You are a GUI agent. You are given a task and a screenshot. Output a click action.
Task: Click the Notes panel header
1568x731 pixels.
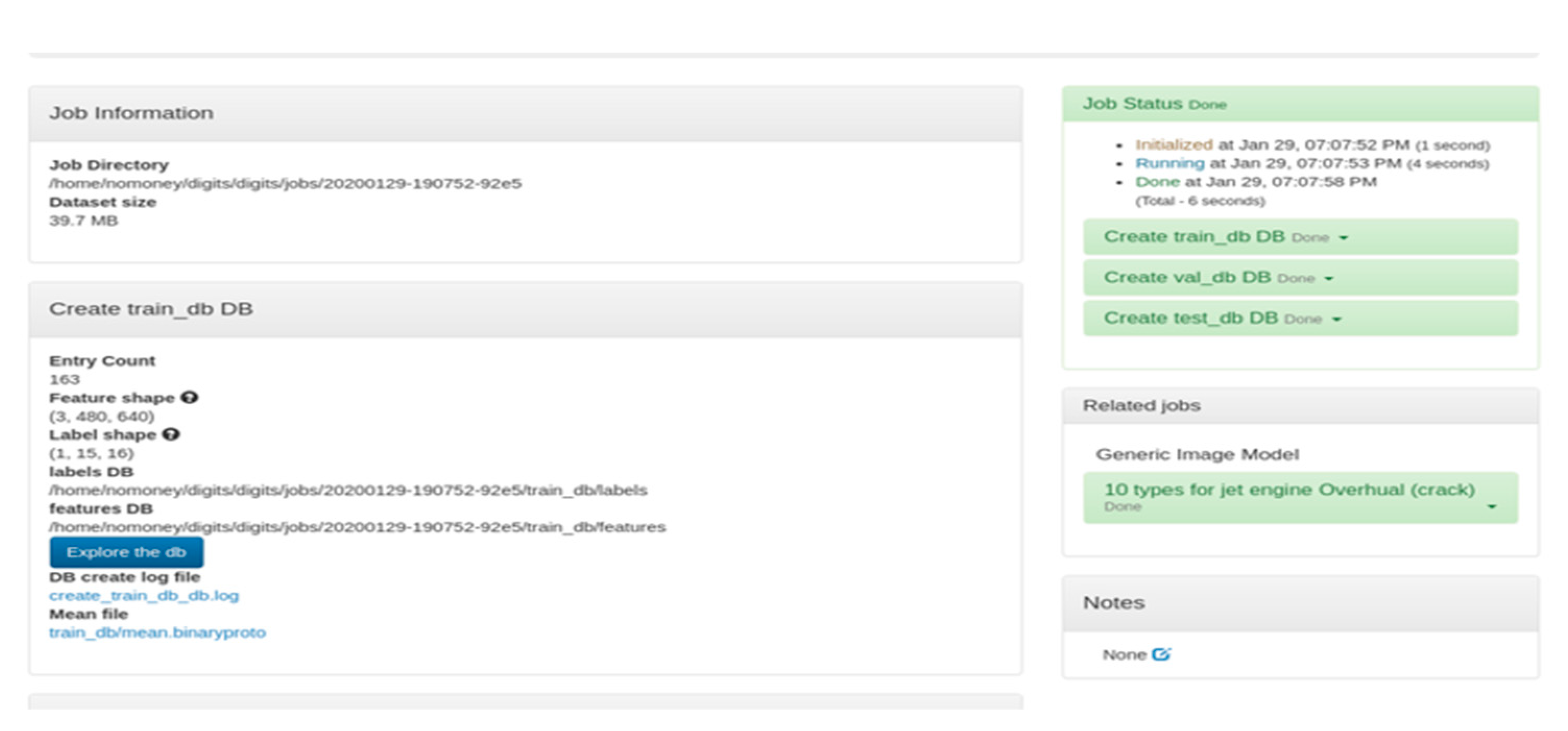(x=1113, y=603)
